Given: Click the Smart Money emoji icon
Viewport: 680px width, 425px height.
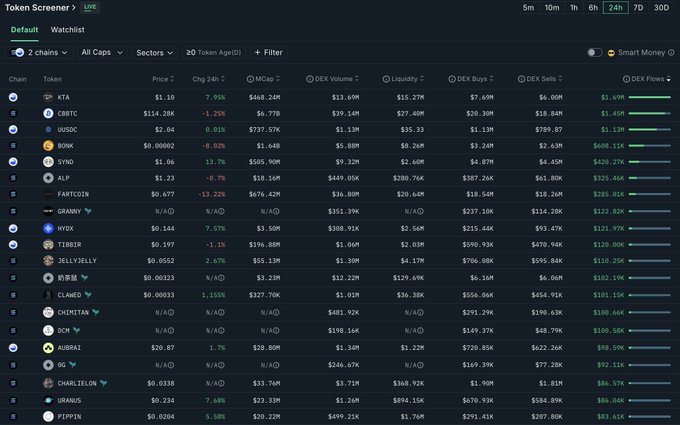Looking at the screenshot, I should tap(611, 53).
